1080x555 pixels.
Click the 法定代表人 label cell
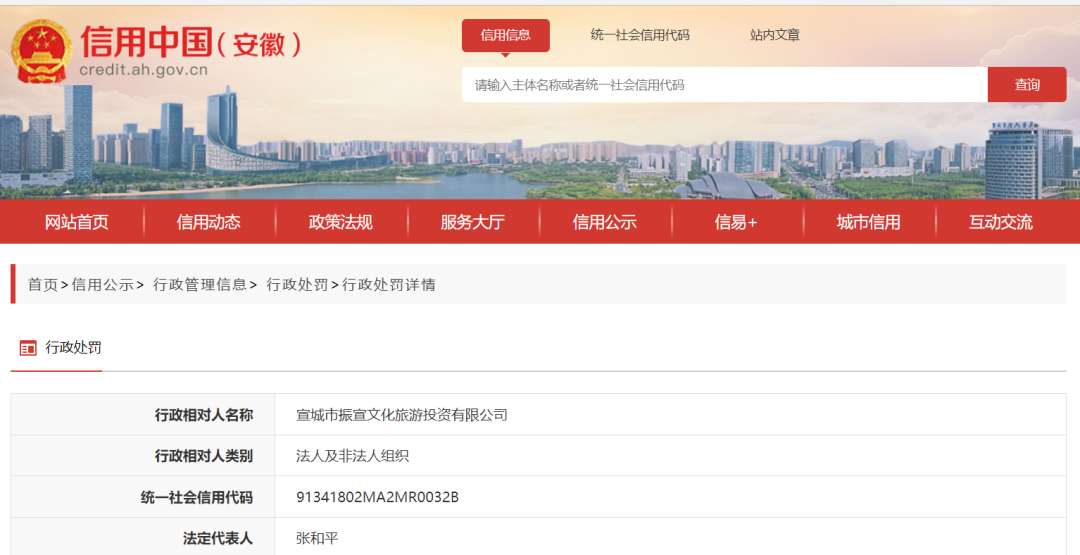tap(143, 537)
